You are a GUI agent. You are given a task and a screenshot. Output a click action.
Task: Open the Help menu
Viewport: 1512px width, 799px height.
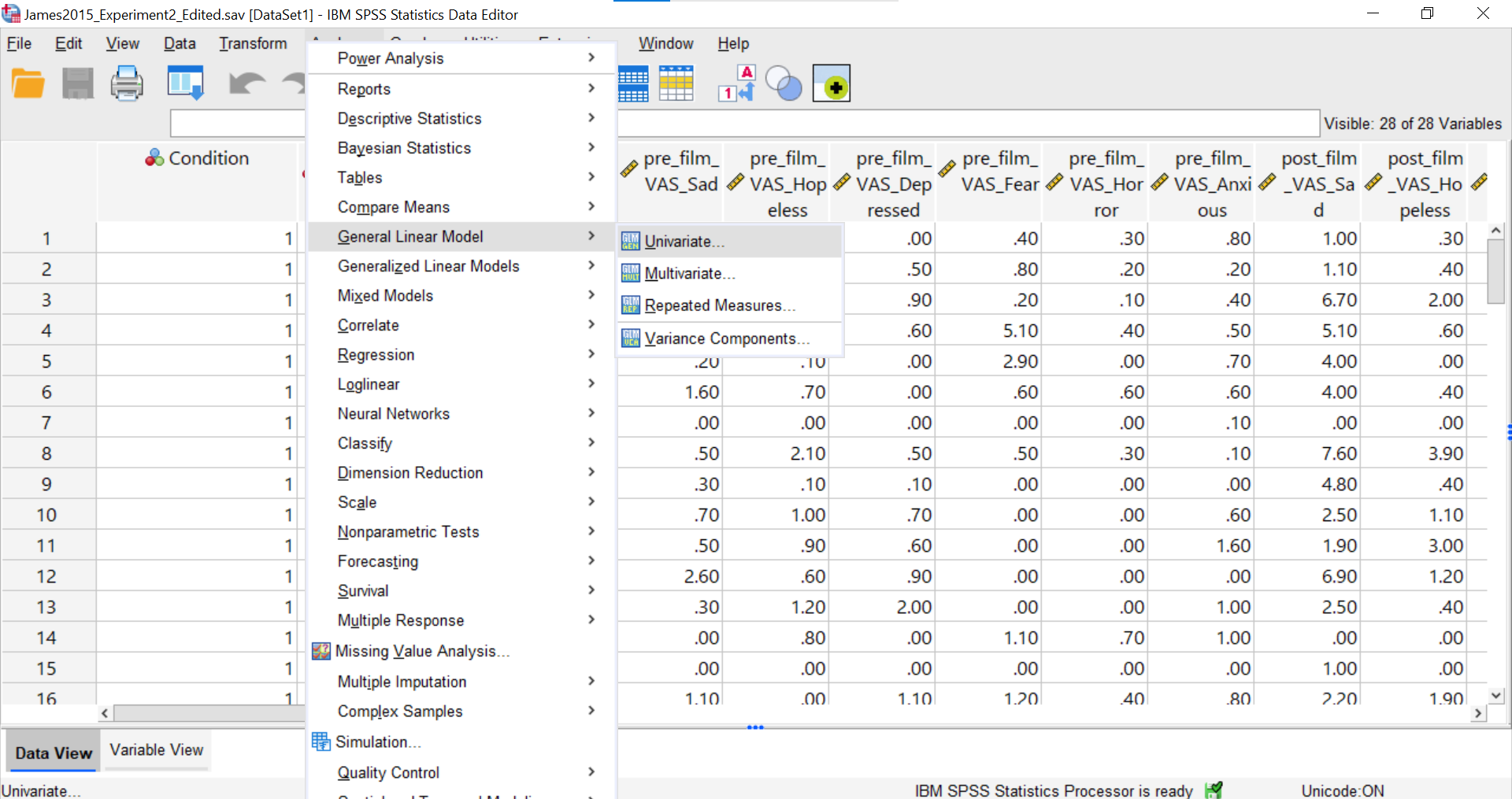[733, 43]
